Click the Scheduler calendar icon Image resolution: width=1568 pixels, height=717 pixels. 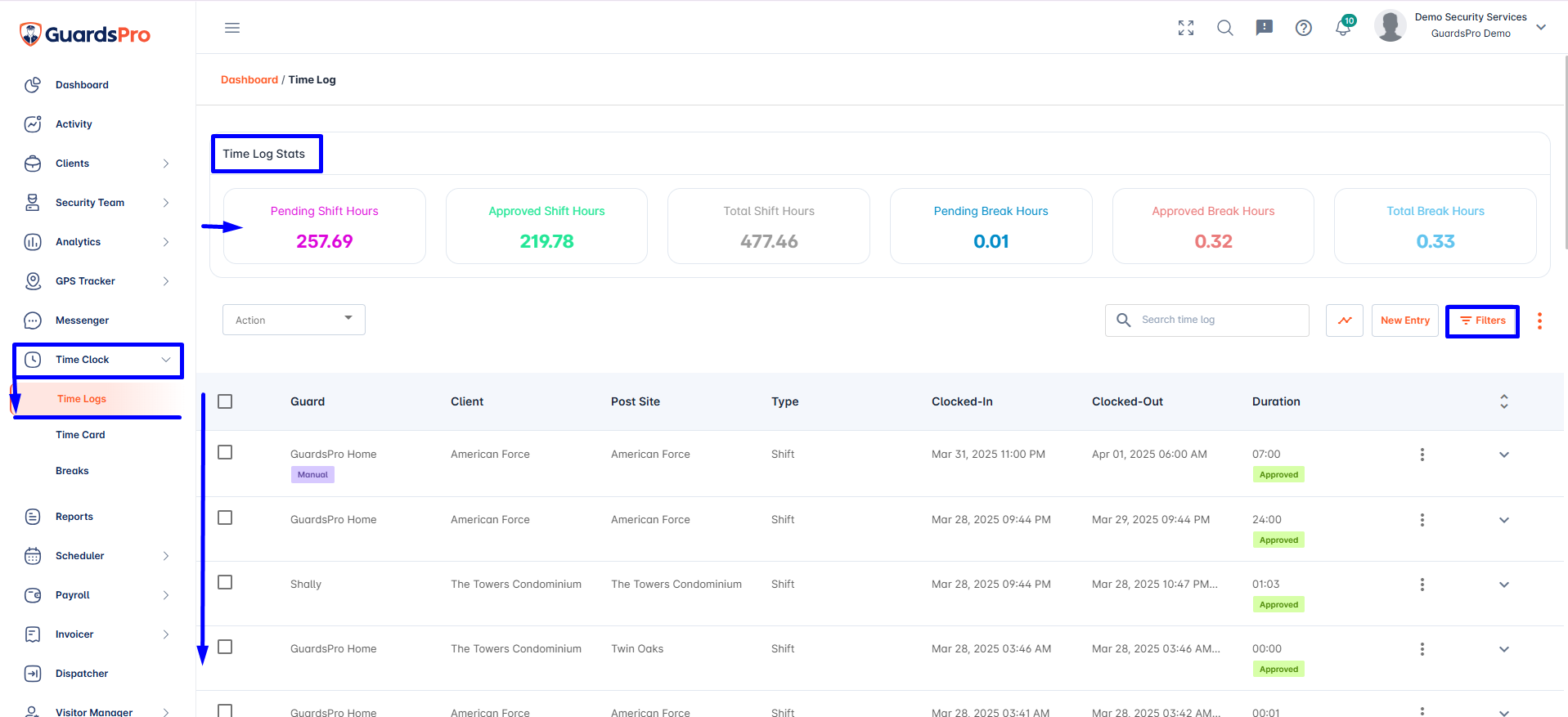pyautogui.click(x=33, y=556)
